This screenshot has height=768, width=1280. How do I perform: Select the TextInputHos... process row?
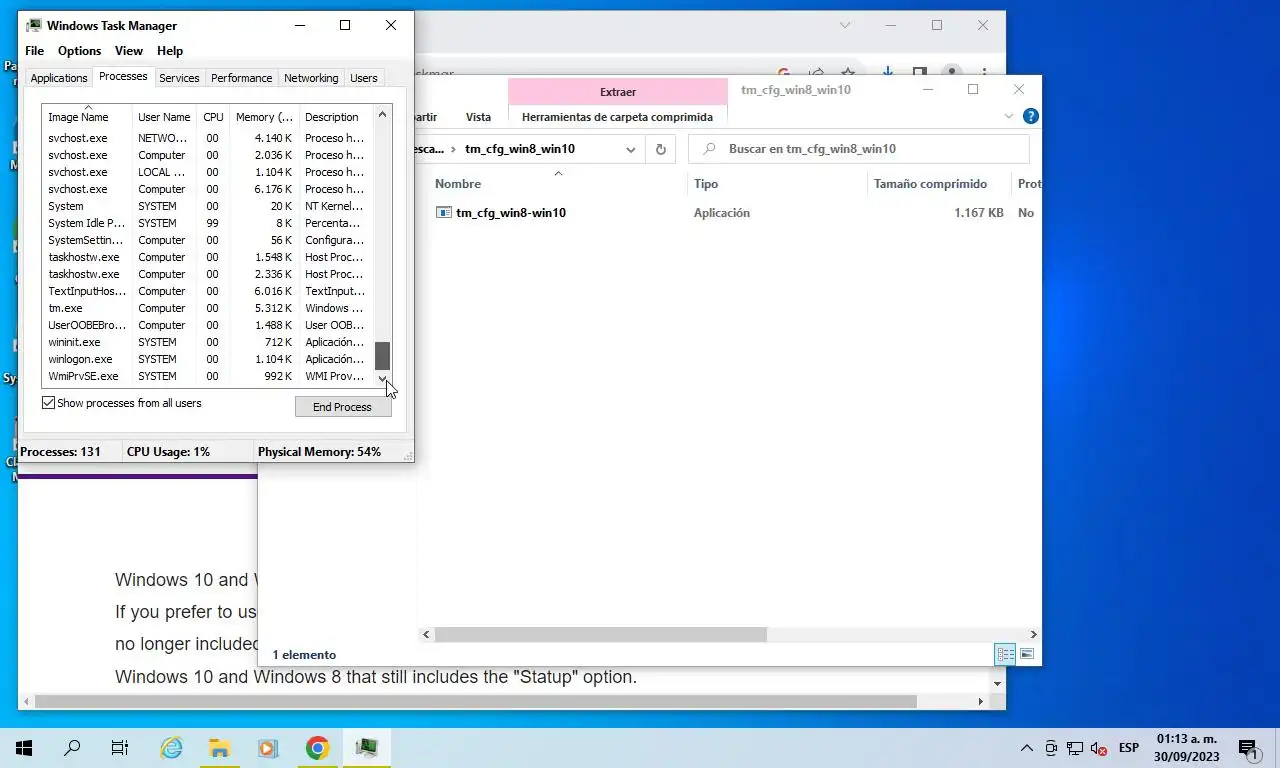pos(207,291)
